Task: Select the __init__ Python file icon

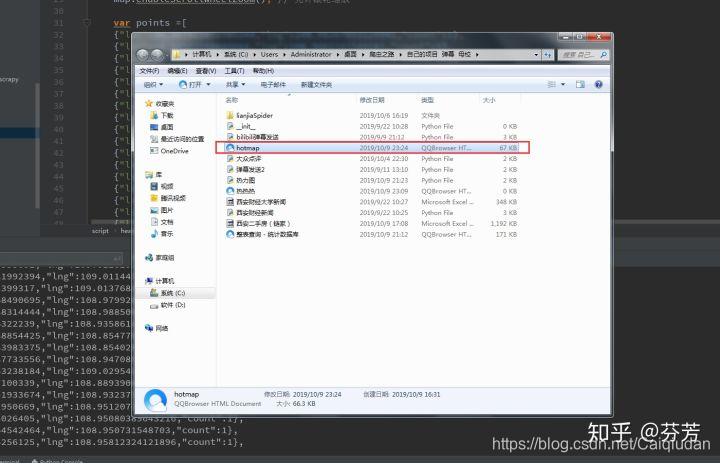Action: (230, 126)
